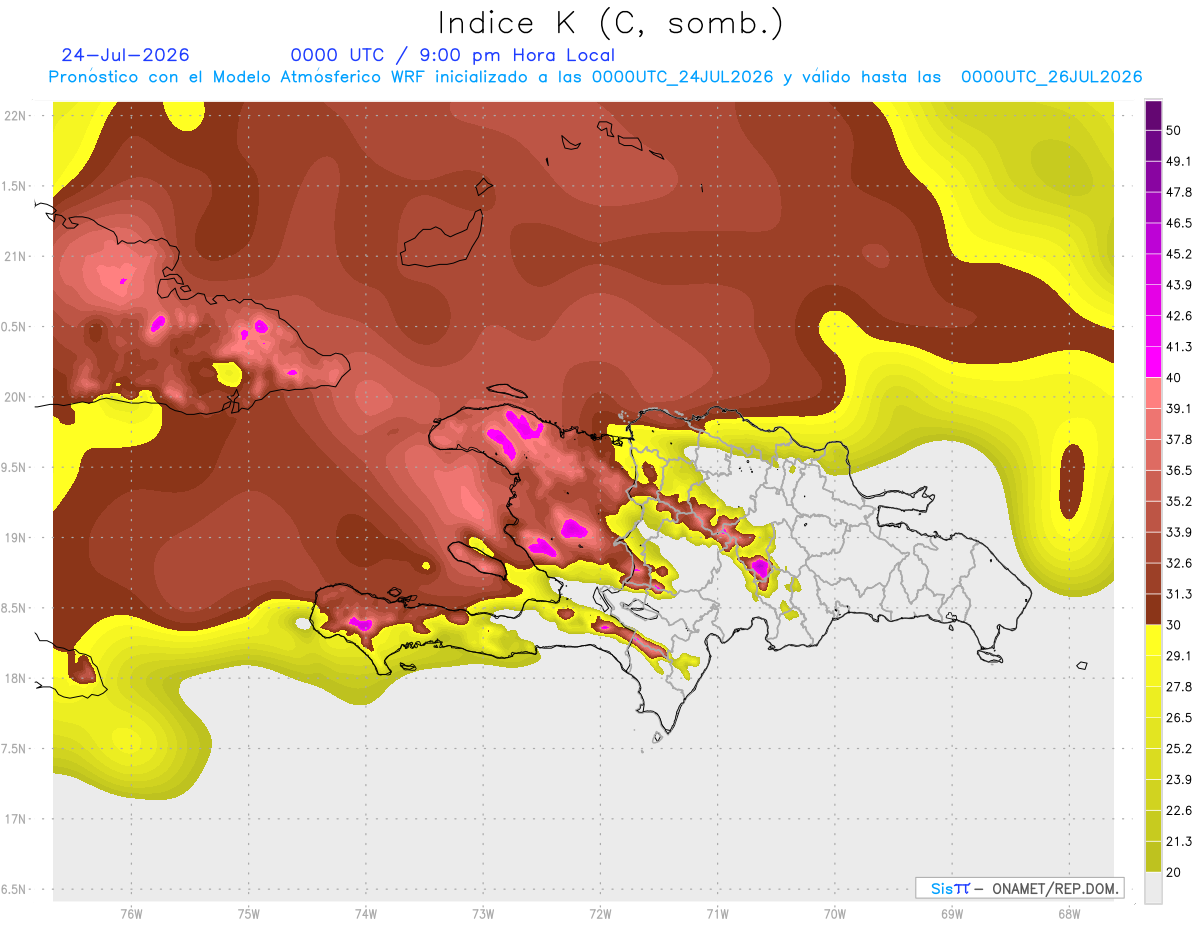Screen dimensions: 1200x927
Task: Click the "32.6" colorbar value
Action: click(x=1178, y=563)
